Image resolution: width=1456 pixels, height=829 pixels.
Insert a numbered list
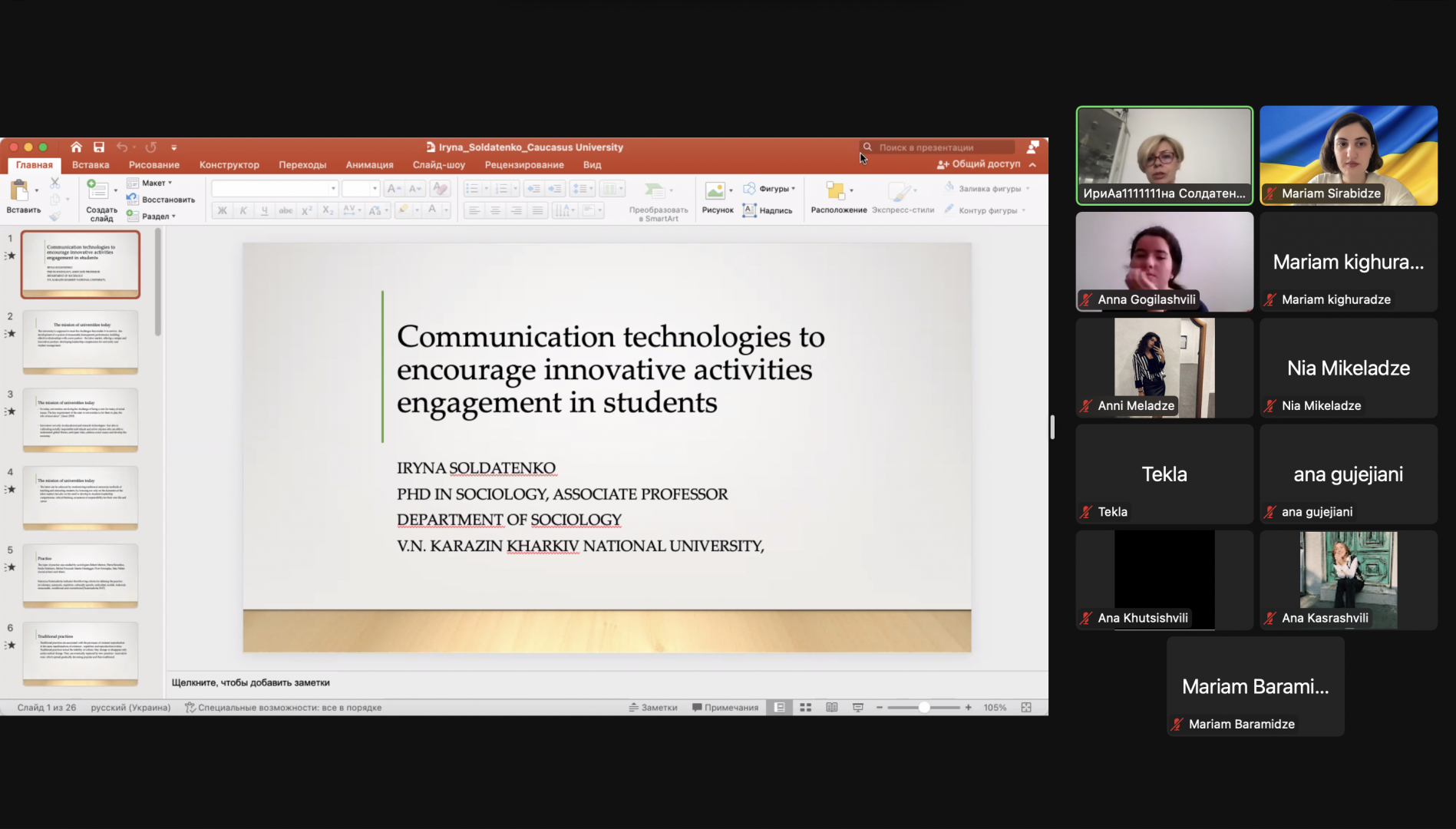pos(502,189)
